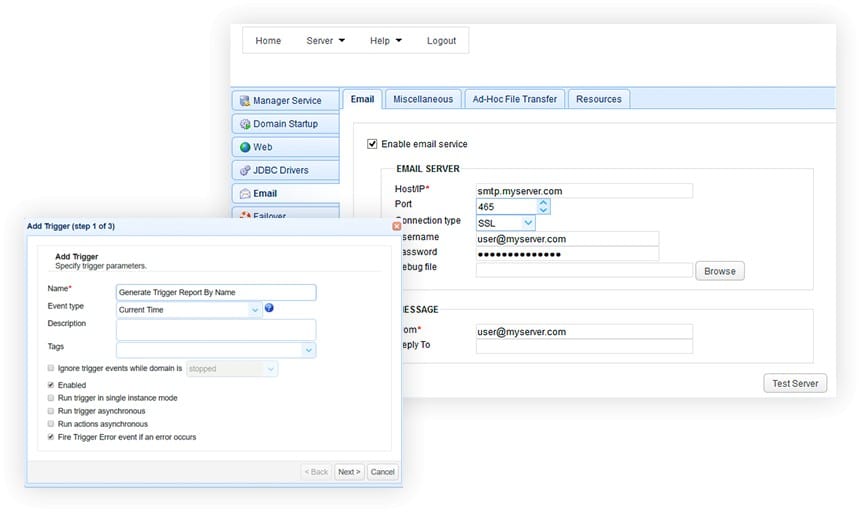This screenshot has height=512, width=860.
Task: Check Run trigger asynchronous
Action: pos(50,411)
